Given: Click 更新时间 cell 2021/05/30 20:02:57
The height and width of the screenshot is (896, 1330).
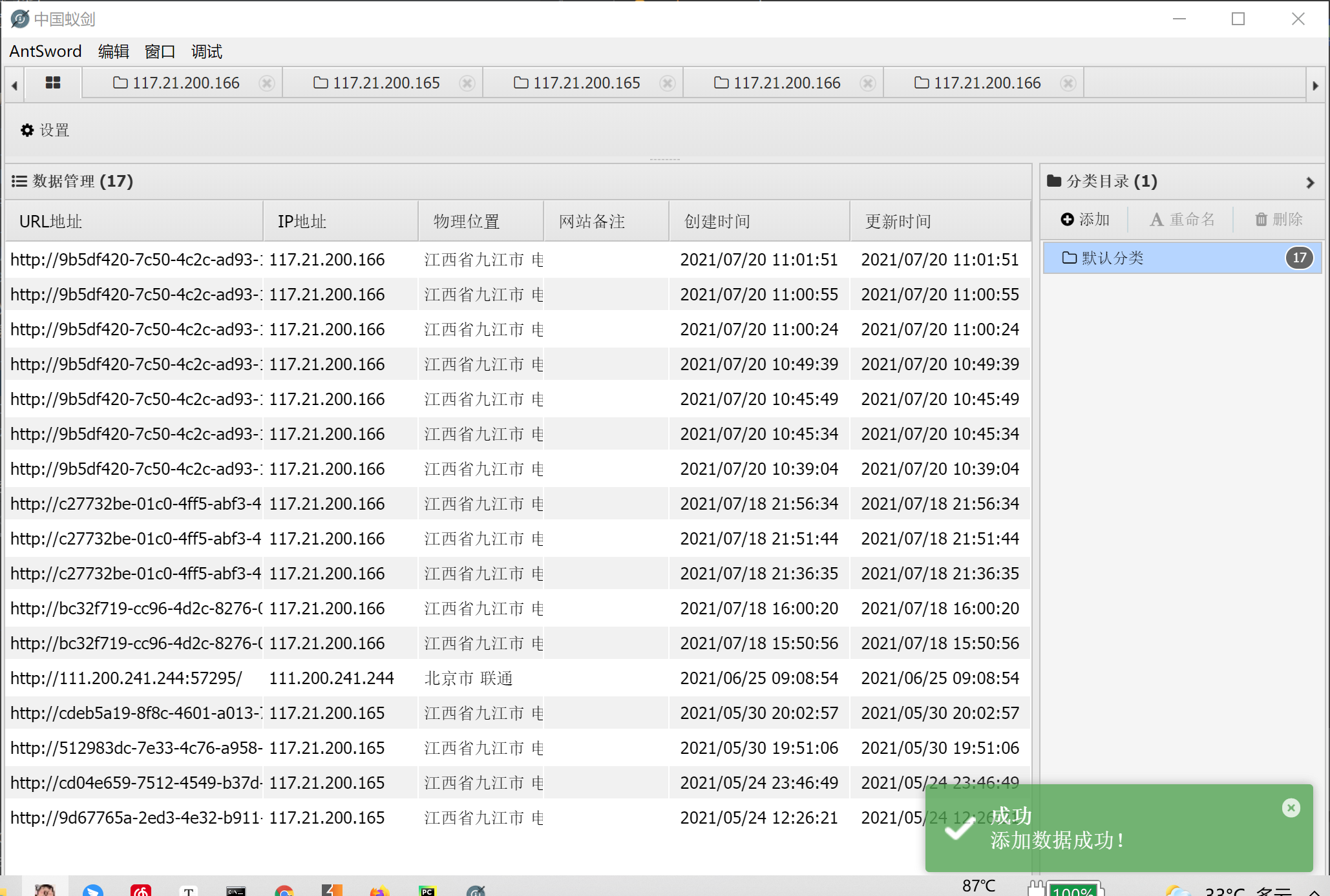Looking at the screenshot, I should (x=940, y=713).
